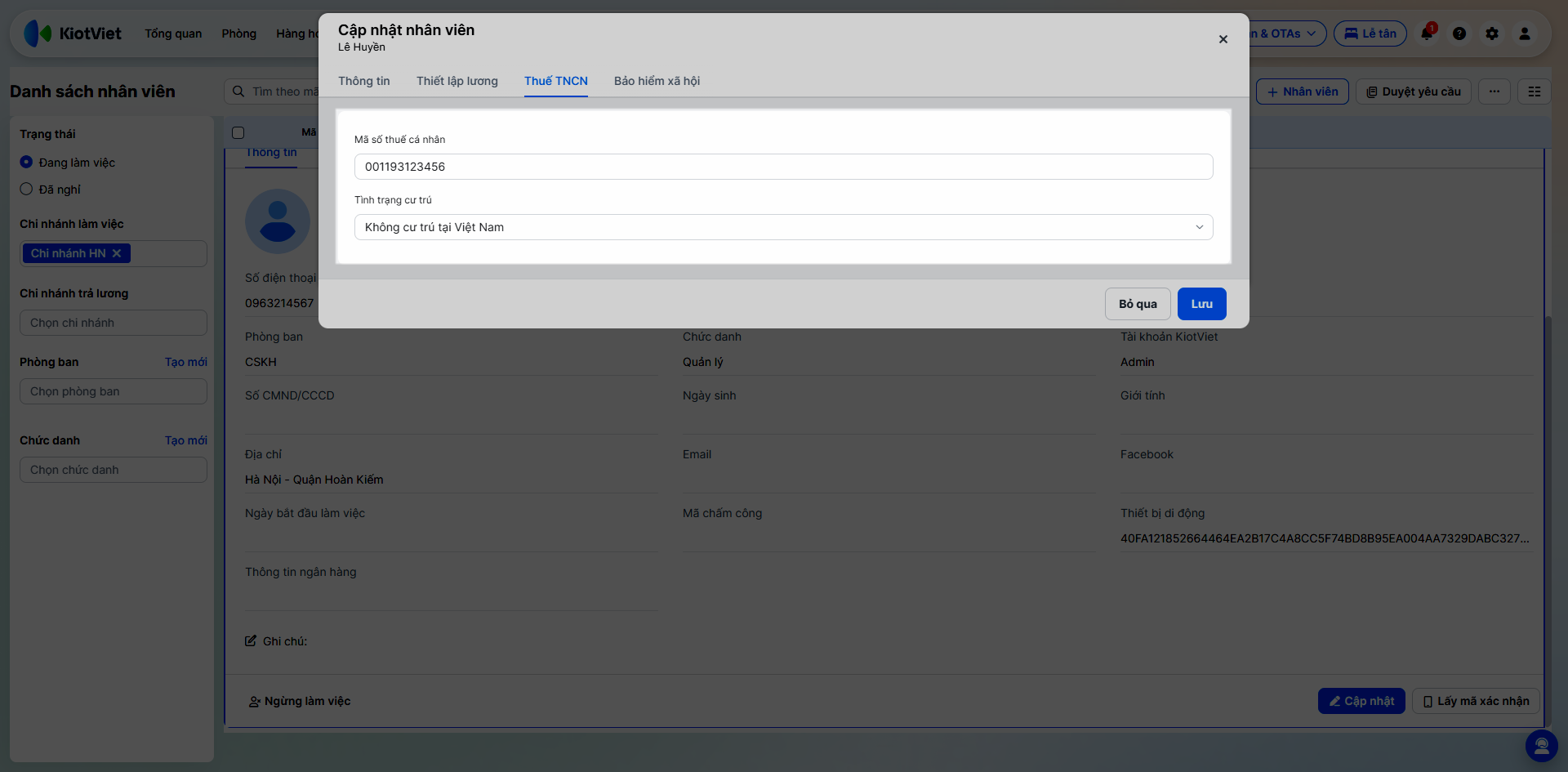Open the Tổng quan menu

[173, 33]
